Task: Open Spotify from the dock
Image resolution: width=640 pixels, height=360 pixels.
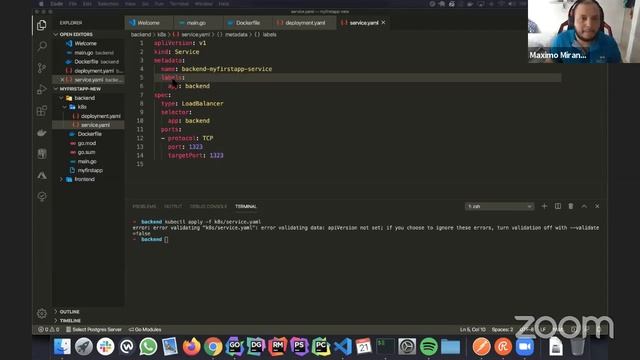Action: 429,347
